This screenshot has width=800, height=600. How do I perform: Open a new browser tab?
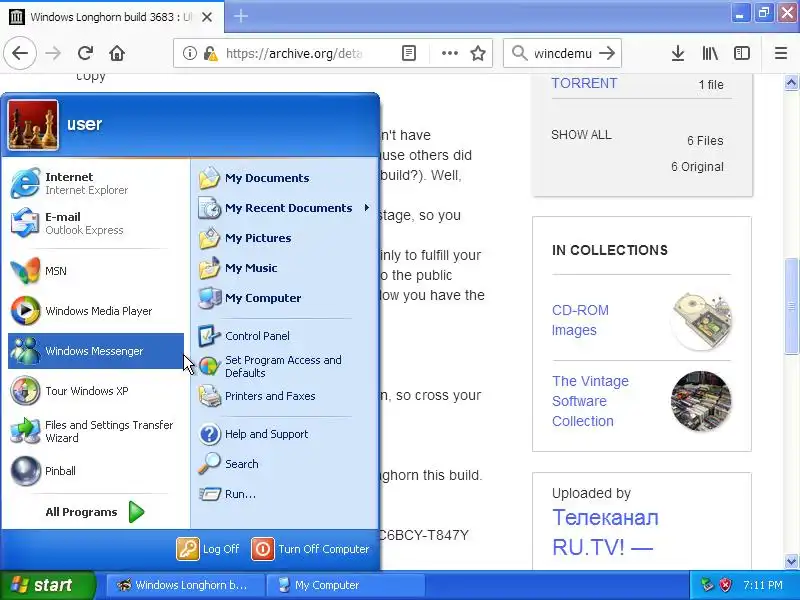241,16
